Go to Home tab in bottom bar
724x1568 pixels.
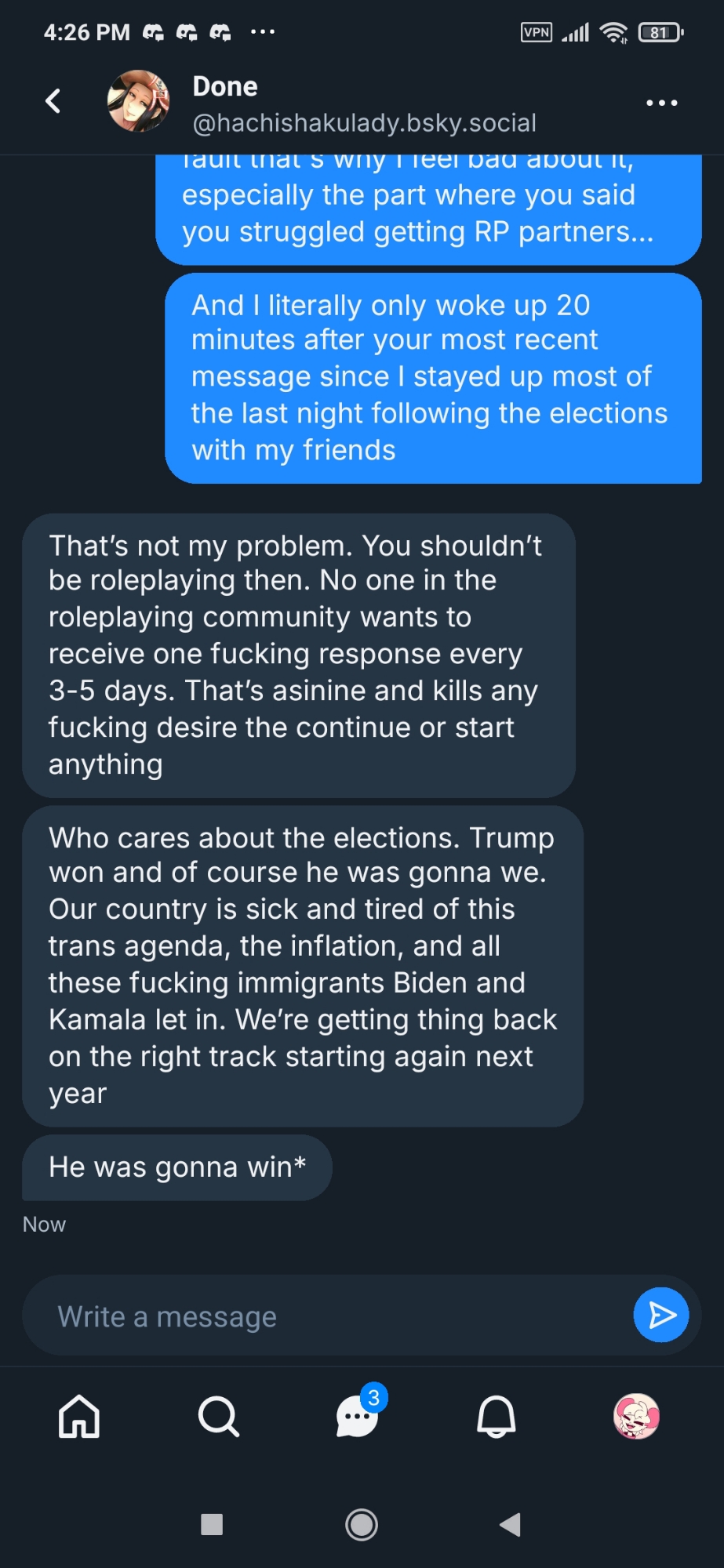coord(79,1417)
